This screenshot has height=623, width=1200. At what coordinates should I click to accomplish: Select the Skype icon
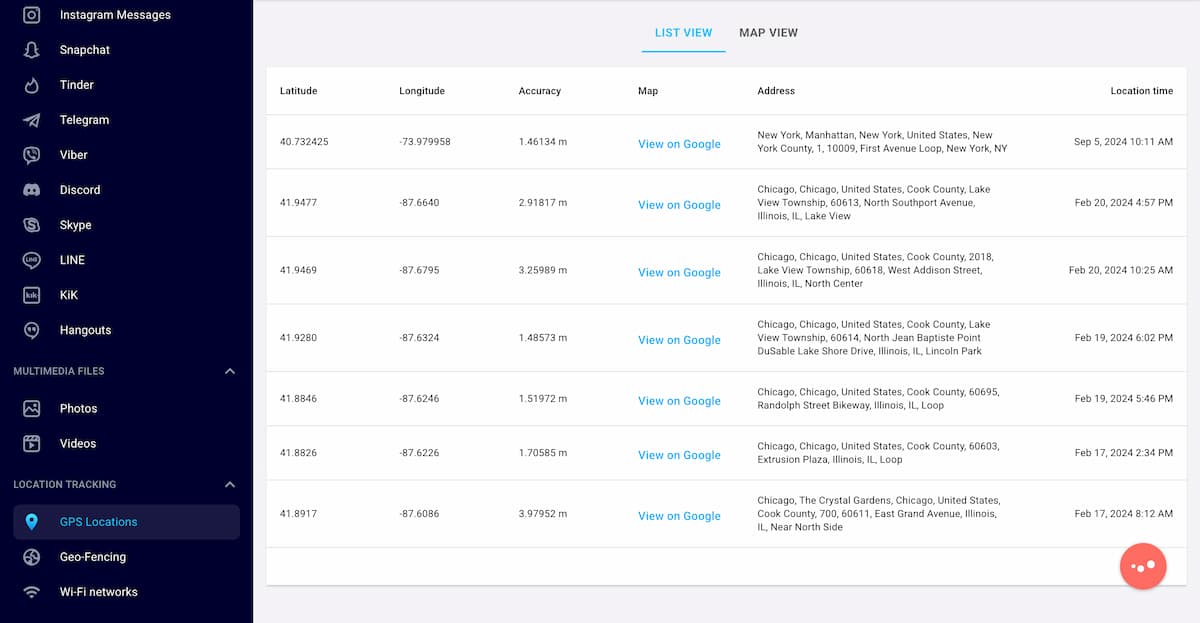pos(32,225)
